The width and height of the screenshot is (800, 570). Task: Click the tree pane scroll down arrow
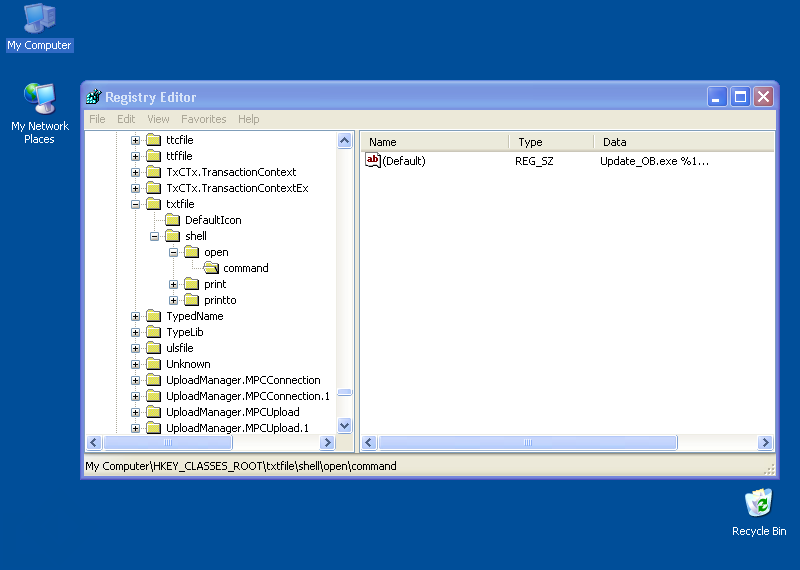click(x=345, y=425)
